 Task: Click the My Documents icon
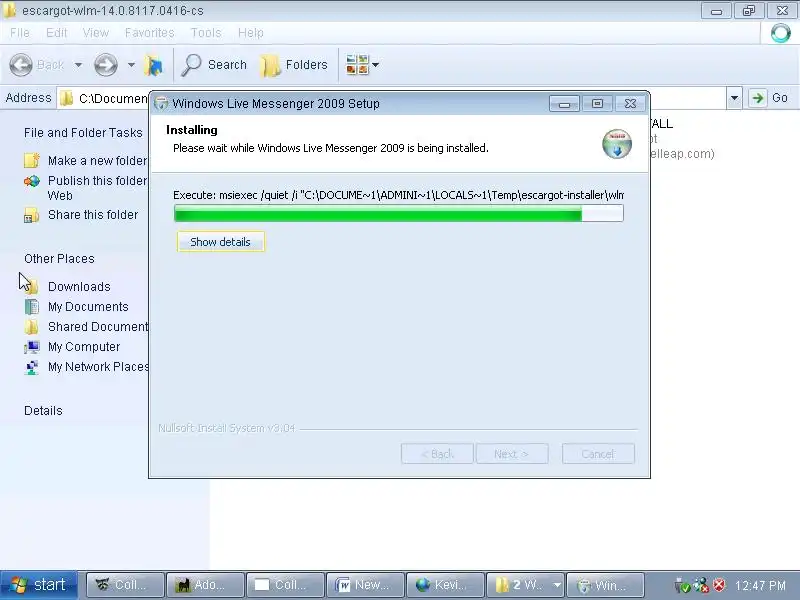point(32,307)
